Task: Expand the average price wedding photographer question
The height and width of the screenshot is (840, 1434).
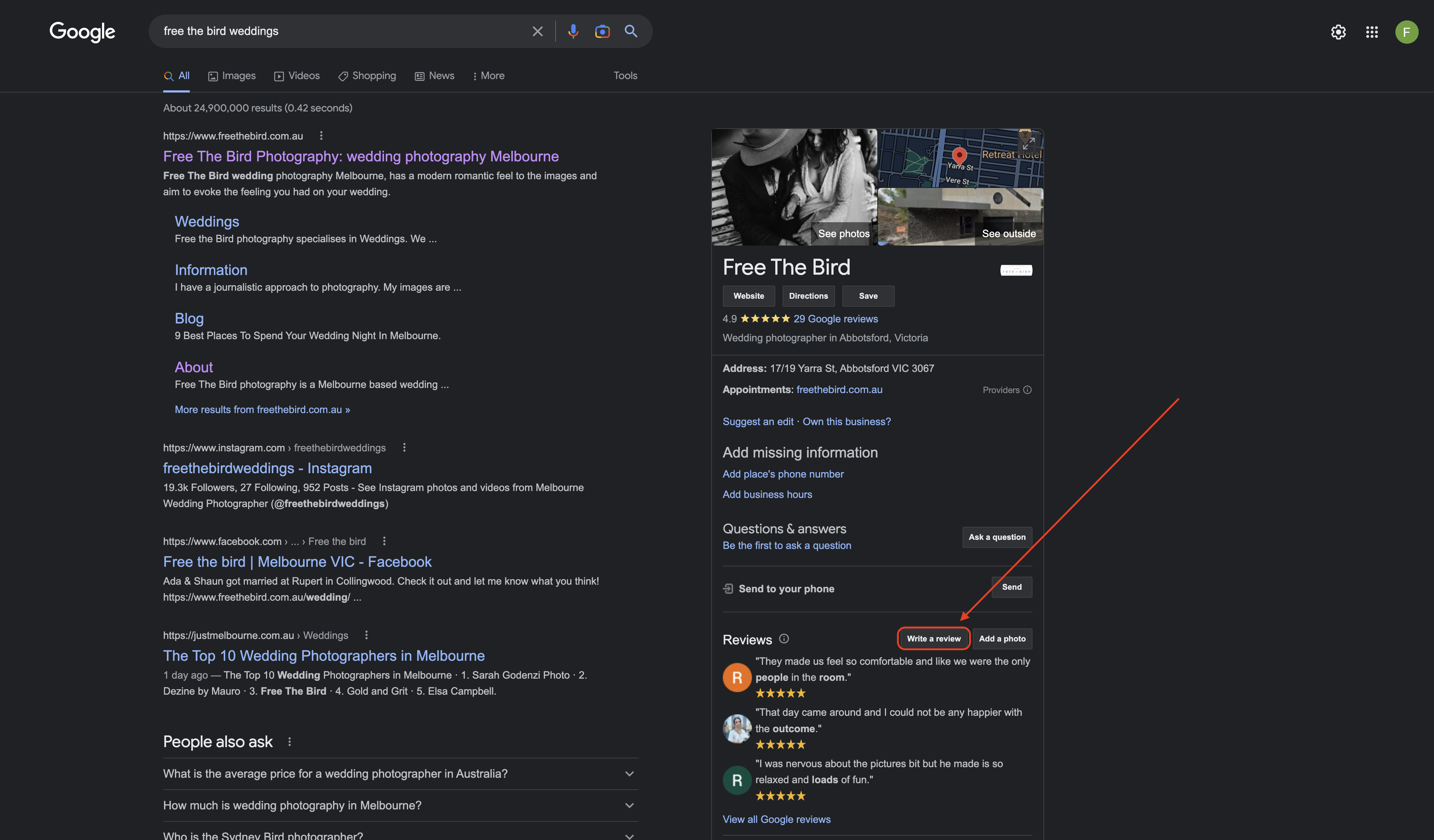Action: [x=629, y=773]
